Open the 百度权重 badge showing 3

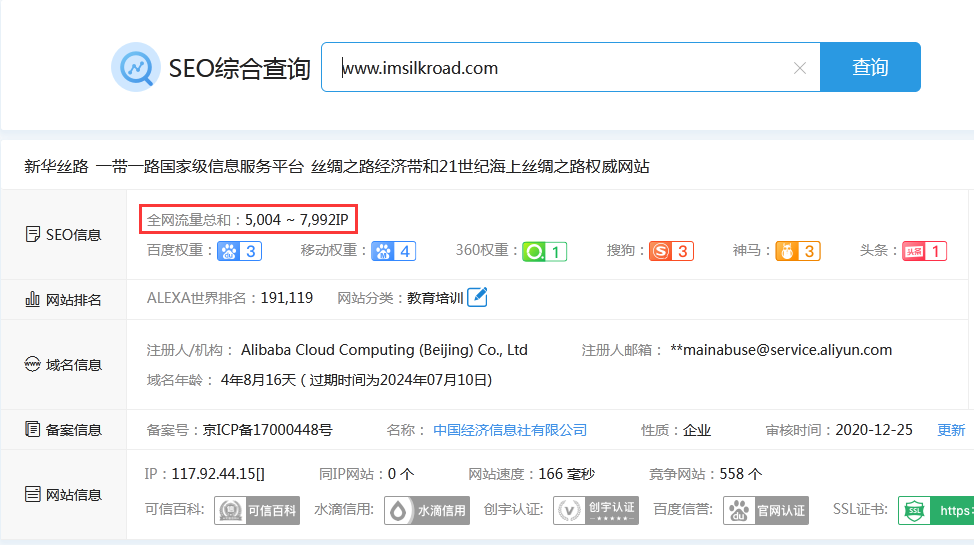pyautogui.click(x=239, y=251)
